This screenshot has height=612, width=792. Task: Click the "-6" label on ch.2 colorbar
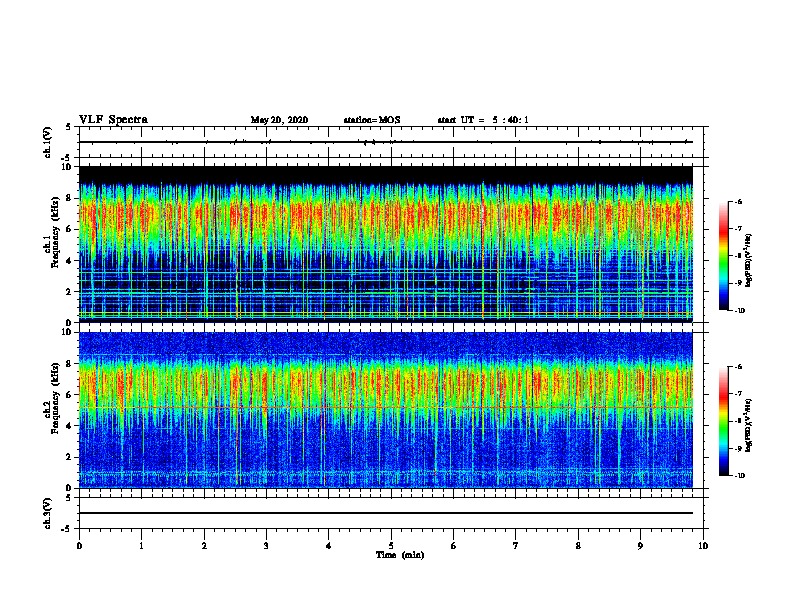(738, 367)
